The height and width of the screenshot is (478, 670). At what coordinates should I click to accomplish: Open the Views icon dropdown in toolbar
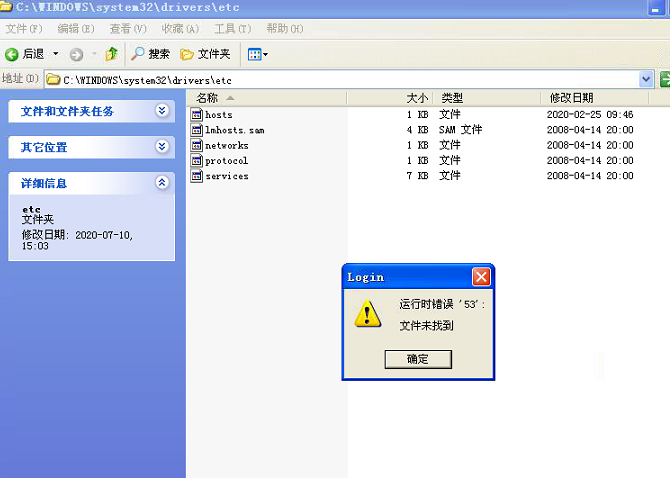[258, 55]
